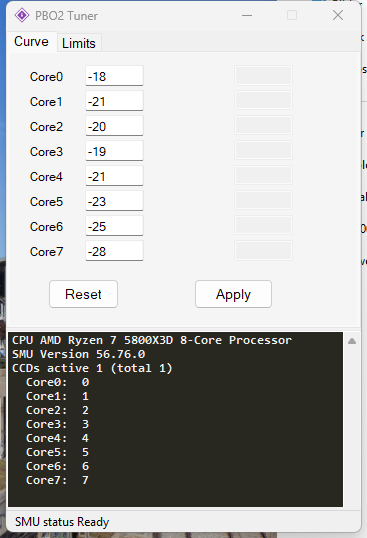The height and width of the screenshot is (538, 367).
Task: Click the Core3 offset field showing -19
Action: [x=114, y=151]
